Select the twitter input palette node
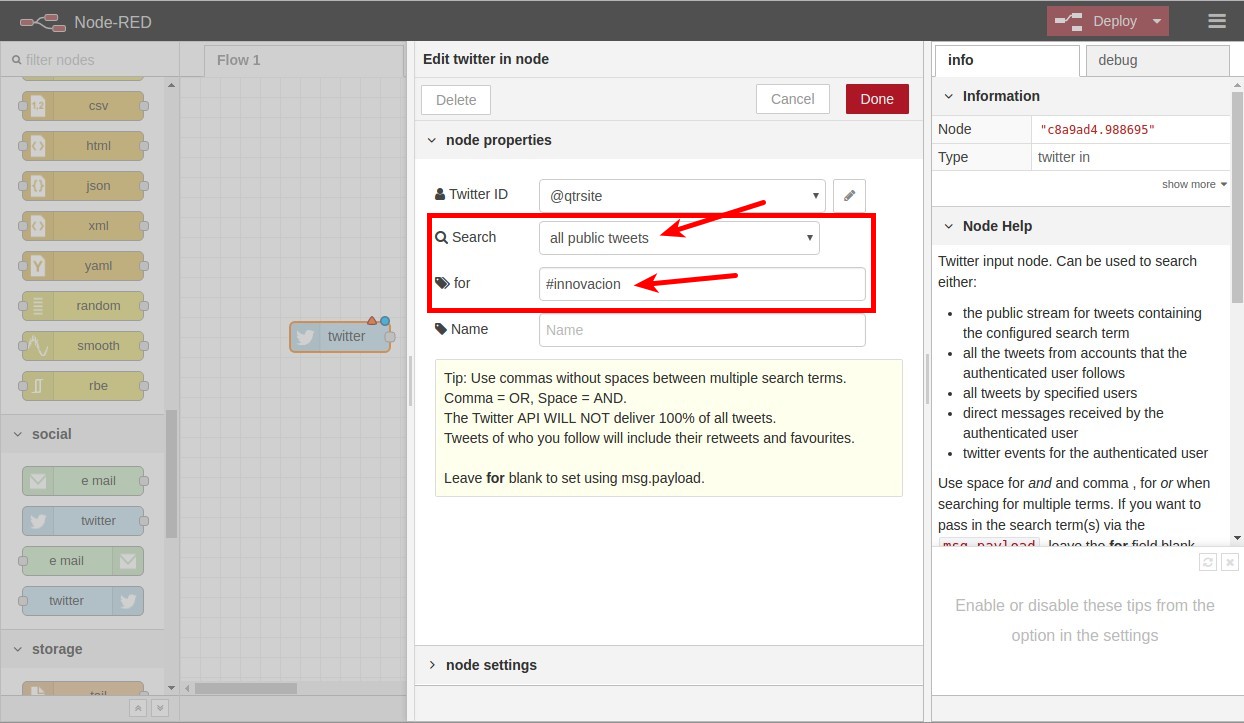The image size is (1244, 723). coord(83,521)
